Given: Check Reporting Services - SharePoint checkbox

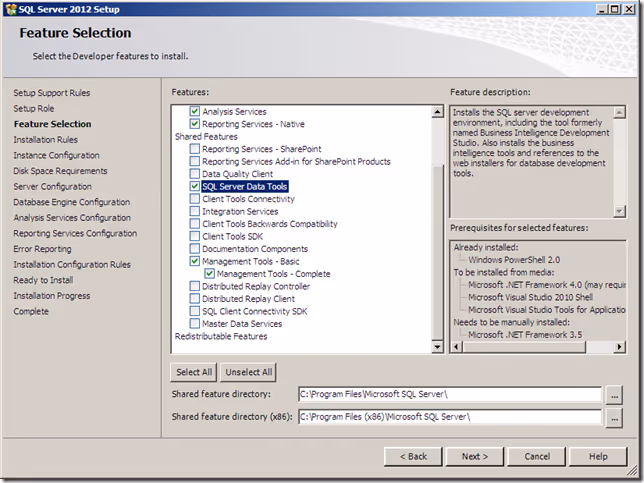Looking at the screenshot, I should coord(195,149).
